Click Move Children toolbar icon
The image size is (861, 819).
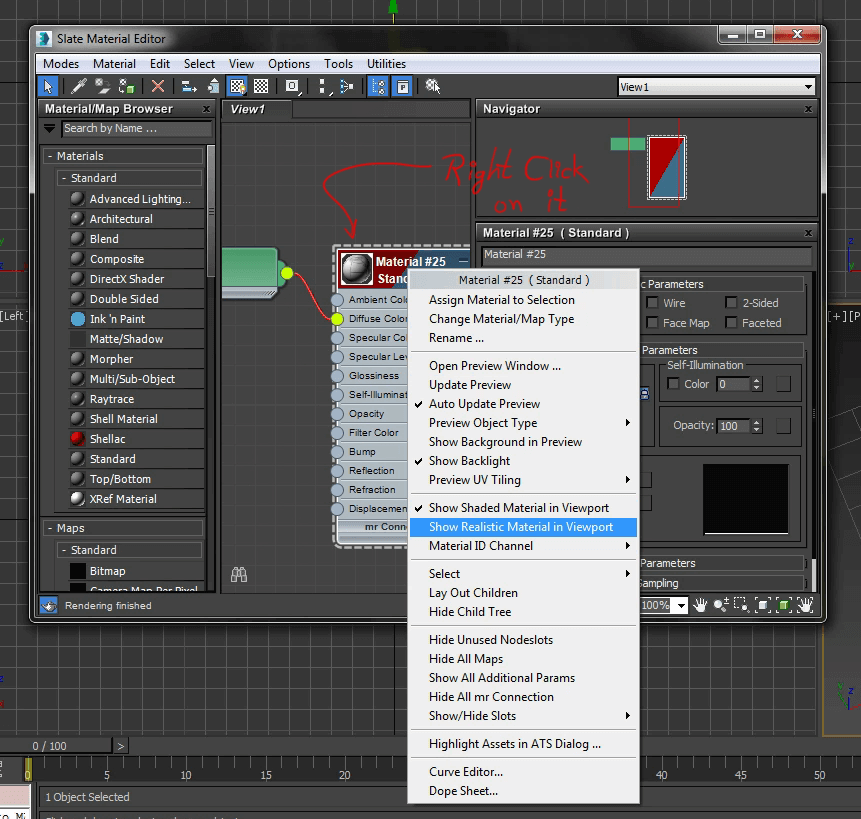tap(189, 87)
